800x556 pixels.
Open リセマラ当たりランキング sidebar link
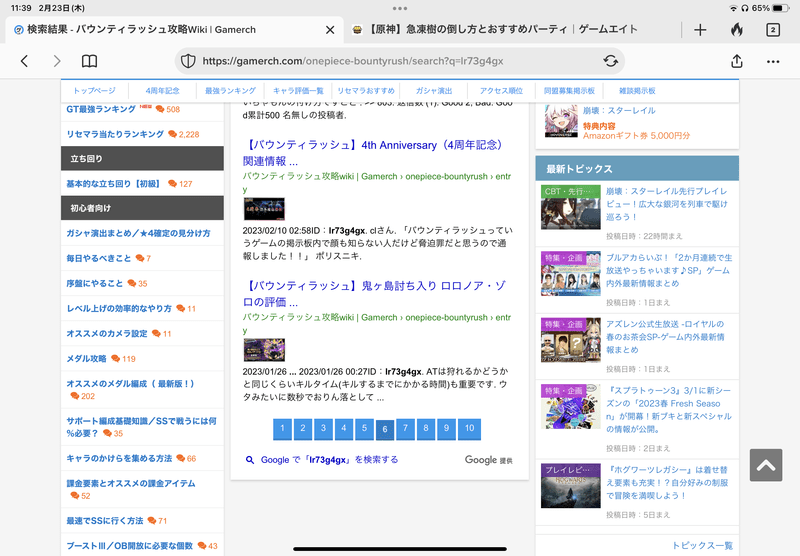115,134
